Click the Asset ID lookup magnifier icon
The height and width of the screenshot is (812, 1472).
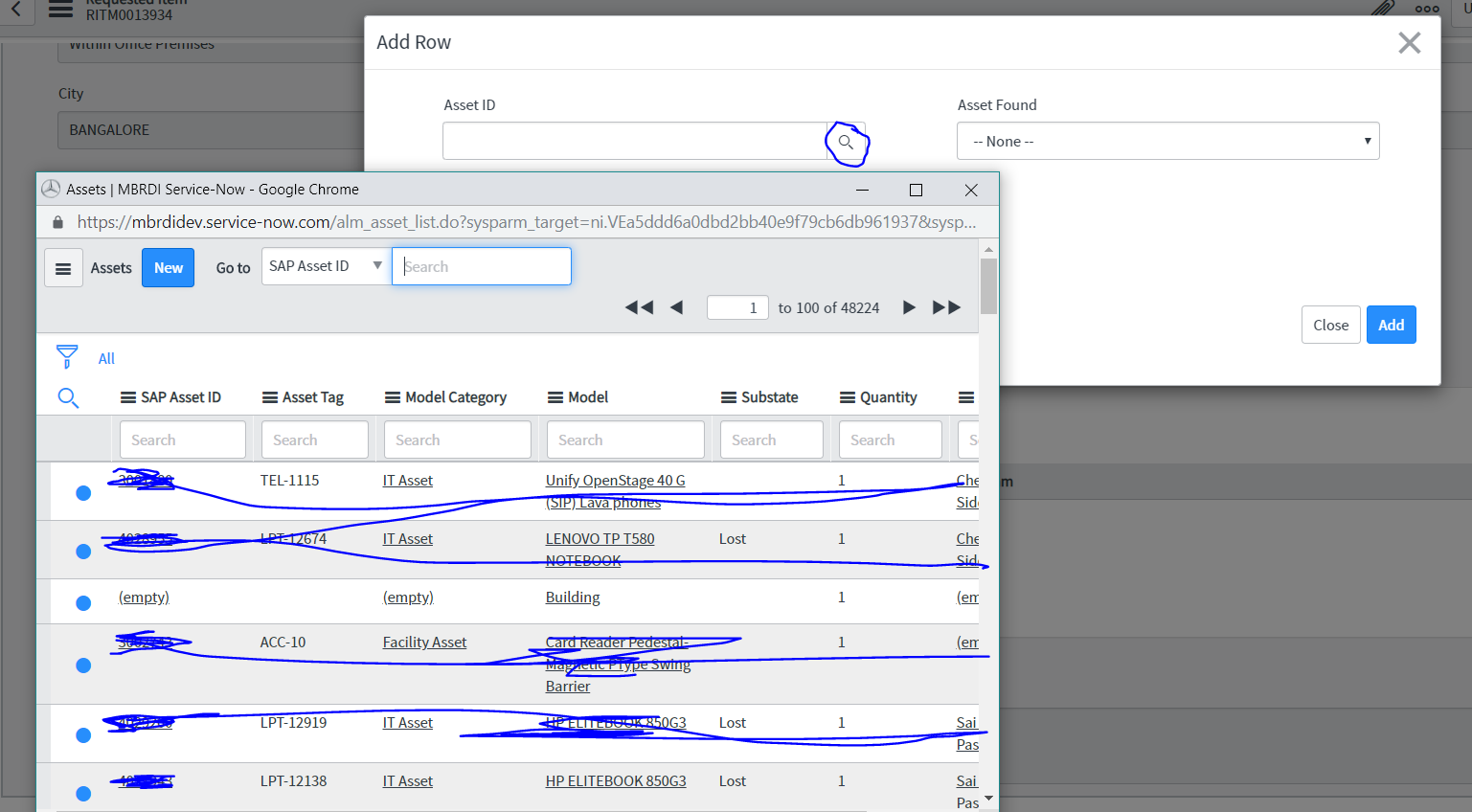pos(846,142)
